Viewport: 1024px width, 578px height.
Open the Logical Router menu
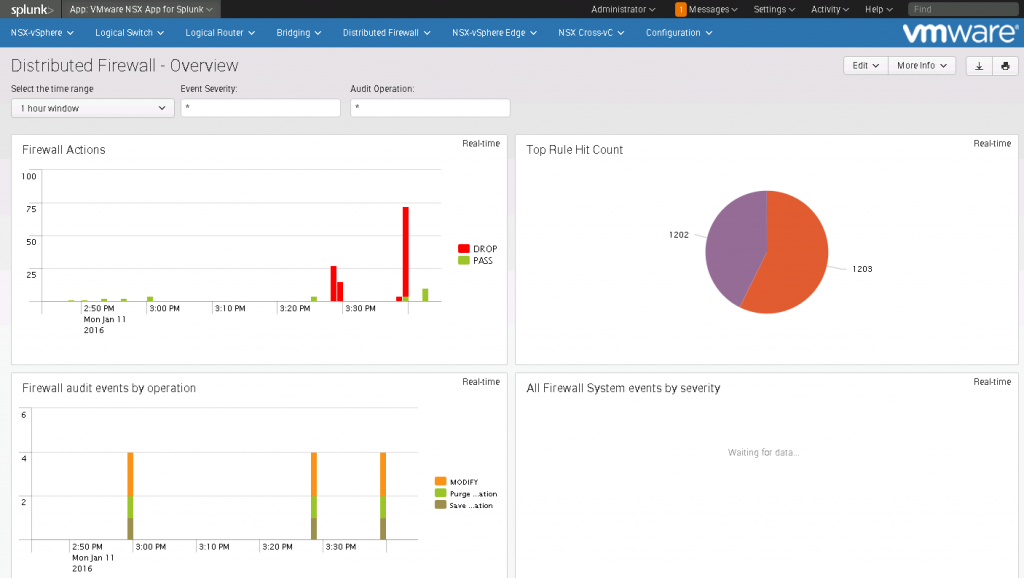coord(220,33)
